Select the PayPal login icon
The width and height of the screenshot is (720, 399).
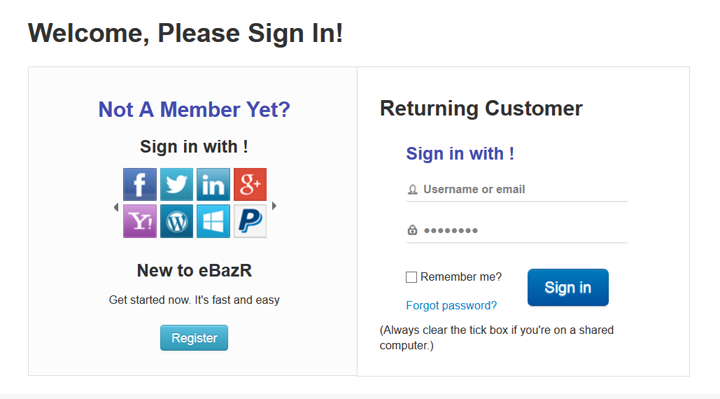250,221
